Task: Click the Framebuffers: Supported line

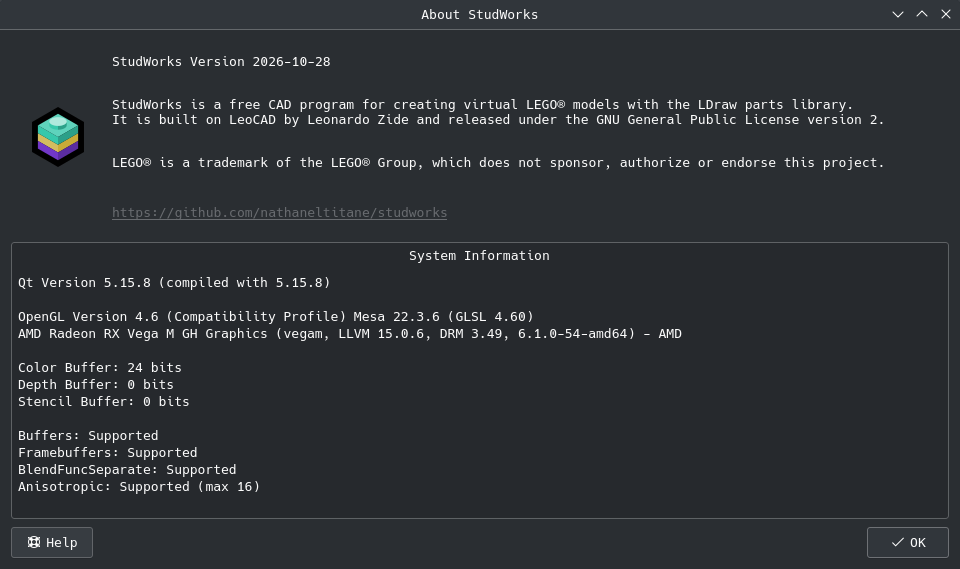Action: pyautogui.click(x=108, y=453)
